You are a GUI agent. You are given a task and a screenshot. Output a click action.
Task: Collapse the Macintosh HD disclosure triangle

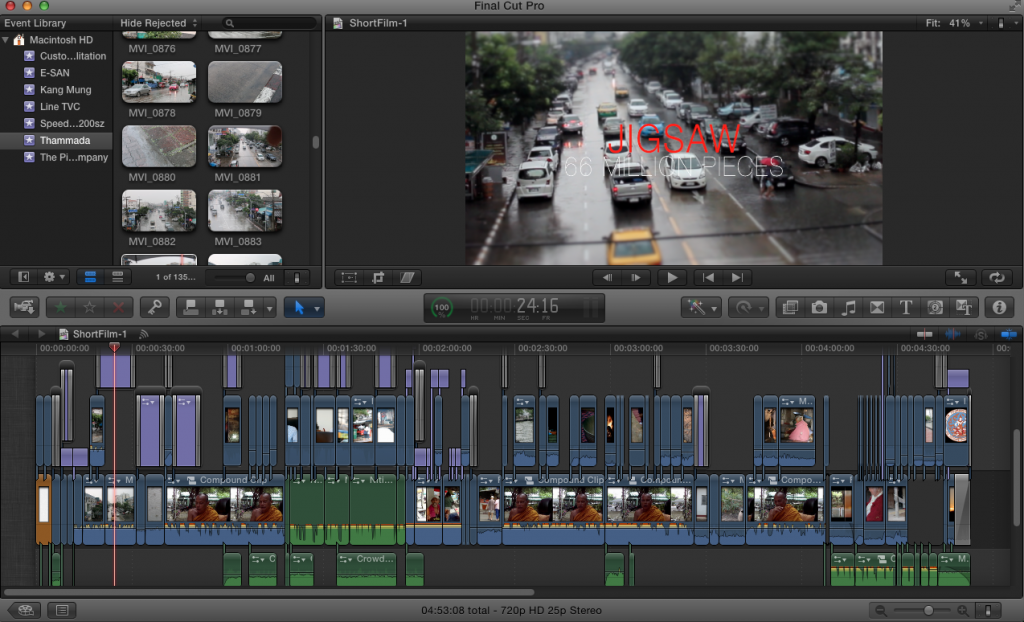(7, 40)
